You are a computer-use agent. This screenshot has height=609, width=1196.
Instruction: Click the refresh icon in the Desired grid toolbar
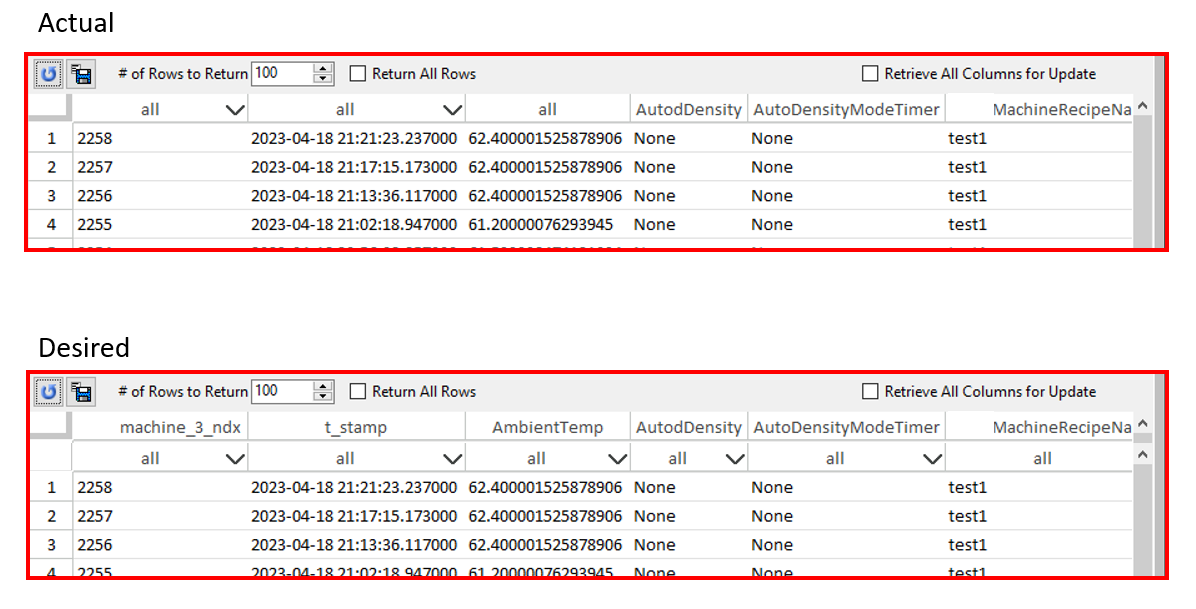tap(46, 392)
